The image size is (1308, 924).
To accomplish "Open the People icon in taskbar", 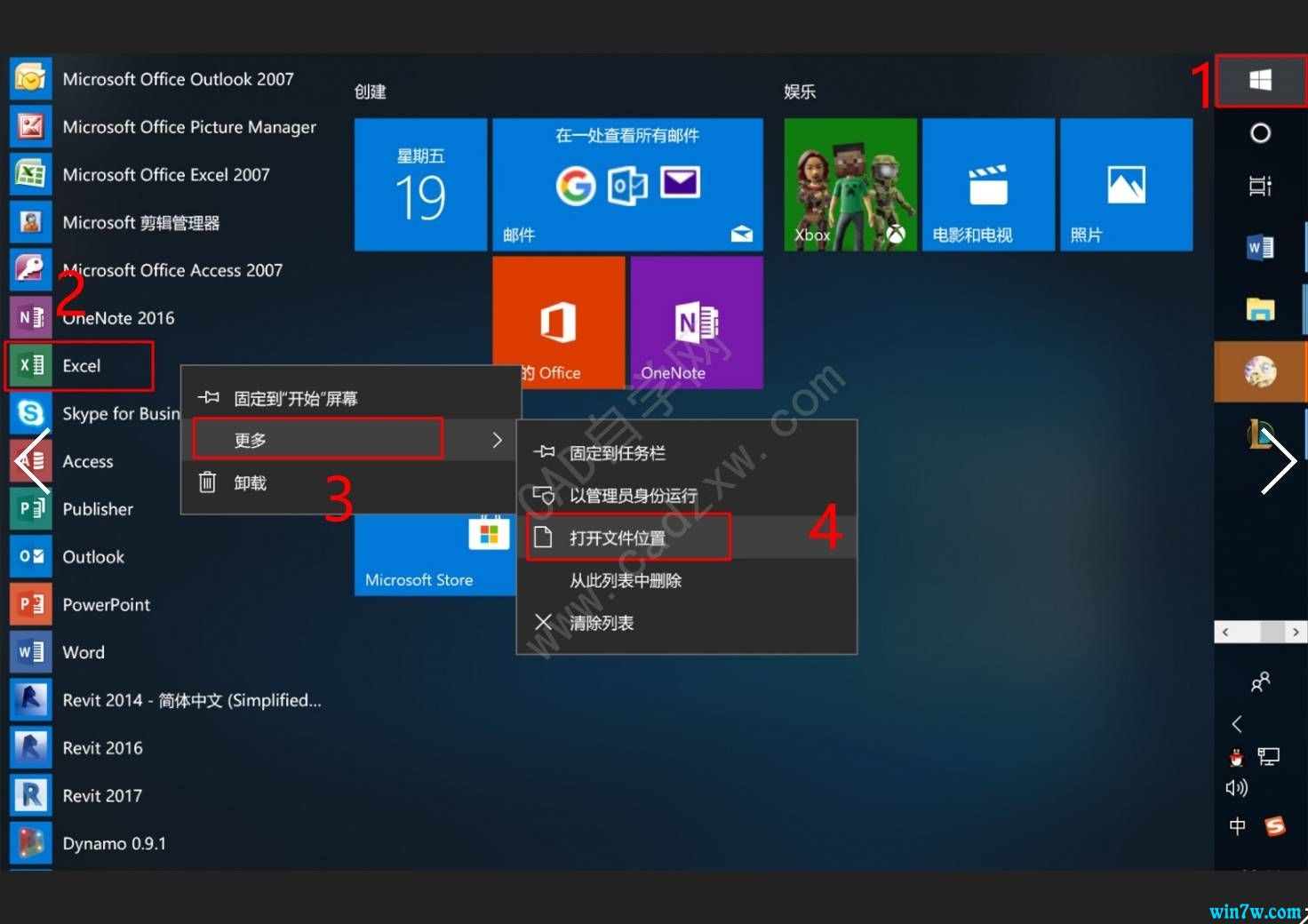I will pyautogui.click(x=1260, y=682).
